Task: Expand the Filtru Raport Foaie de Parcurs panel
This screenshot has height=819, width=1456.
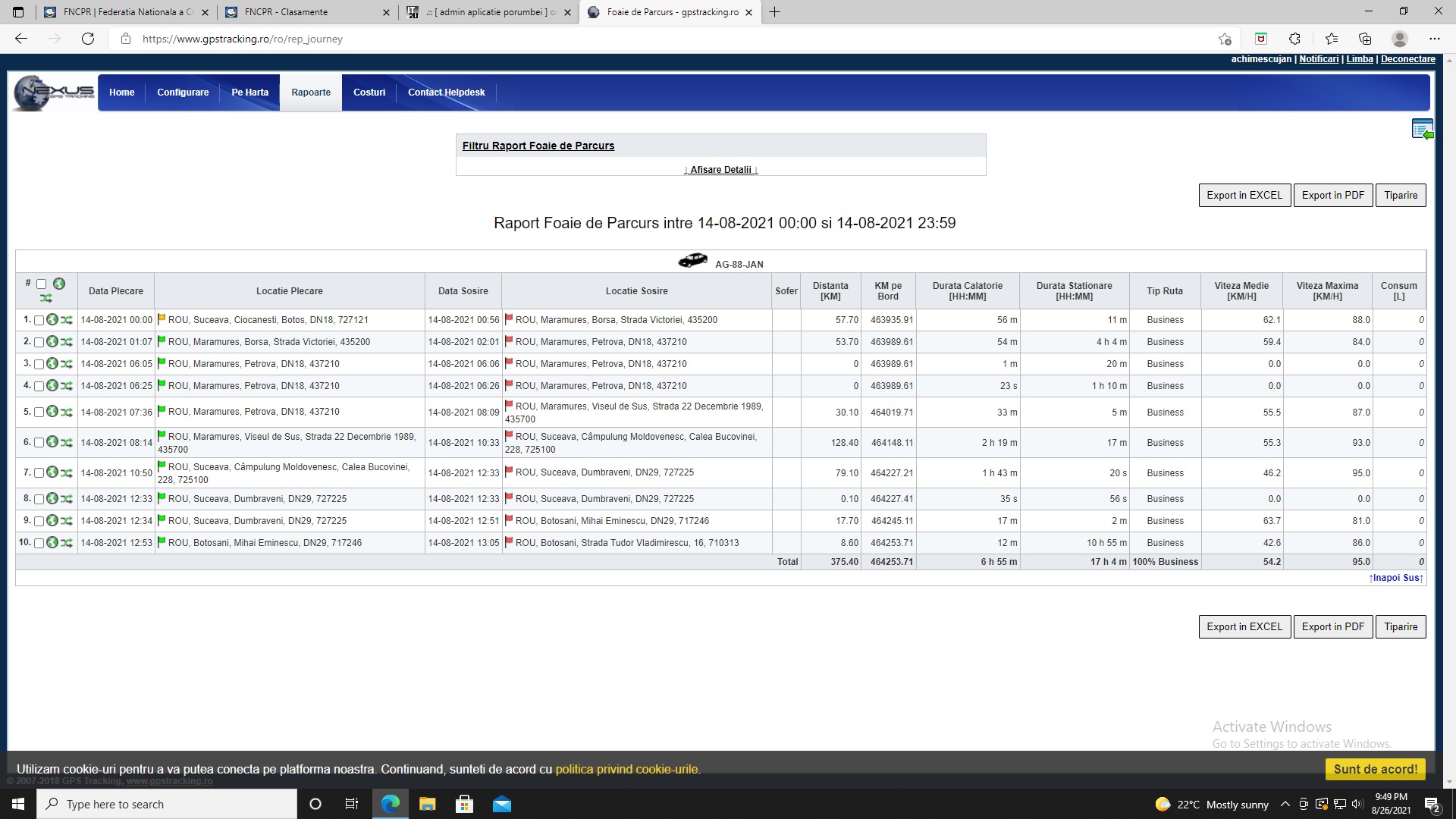Action: 538,146
